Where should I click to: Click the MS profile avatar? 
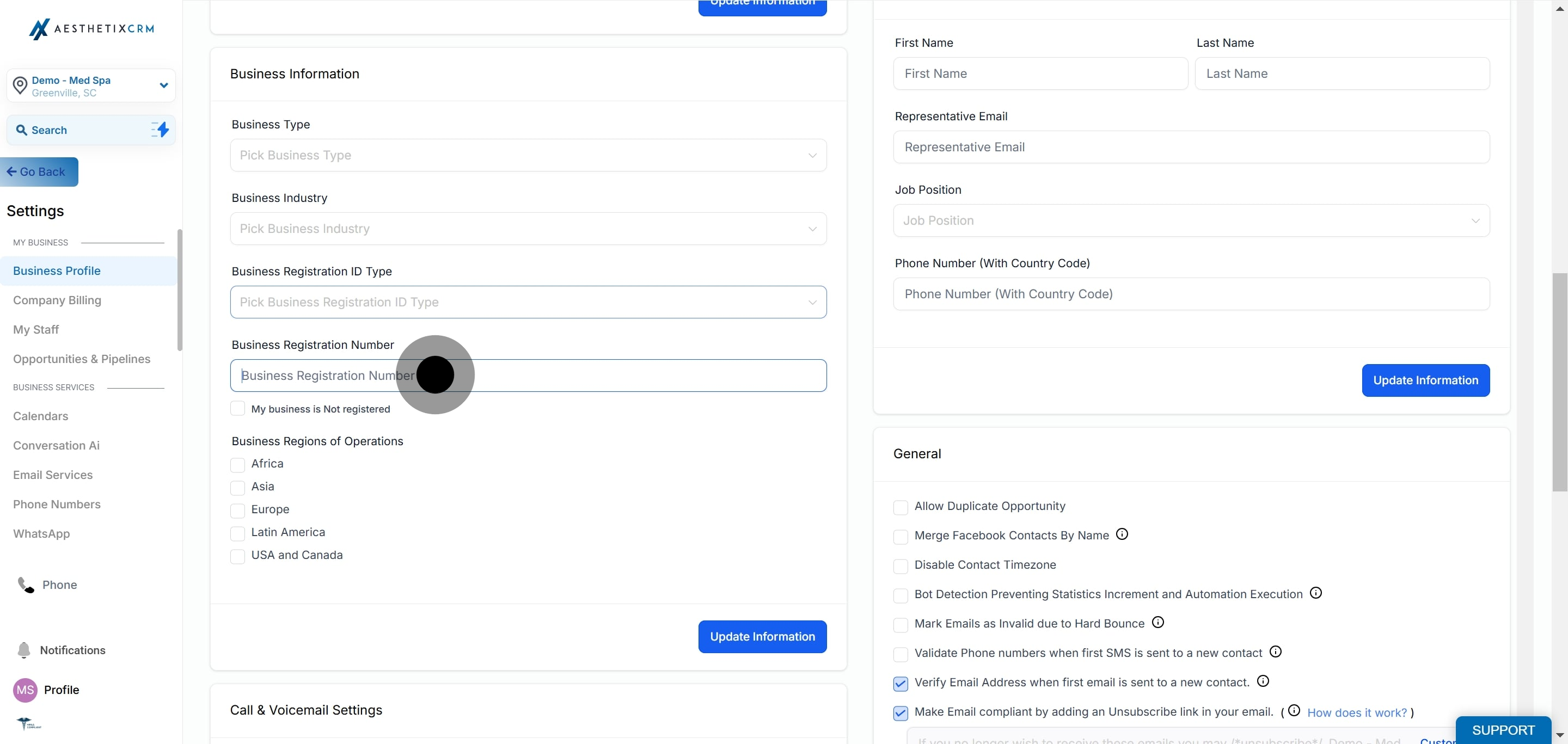pos(25,690)
